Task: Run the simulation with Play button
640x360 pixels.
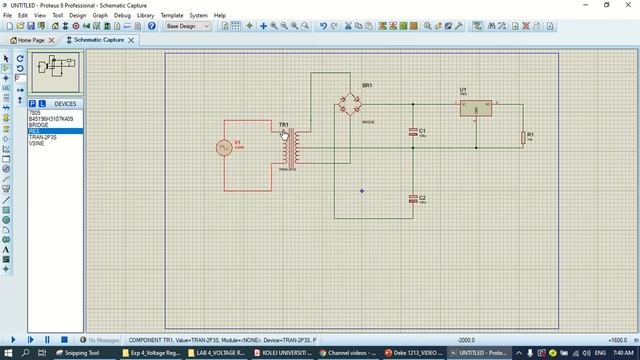Action: pos(13,340)
